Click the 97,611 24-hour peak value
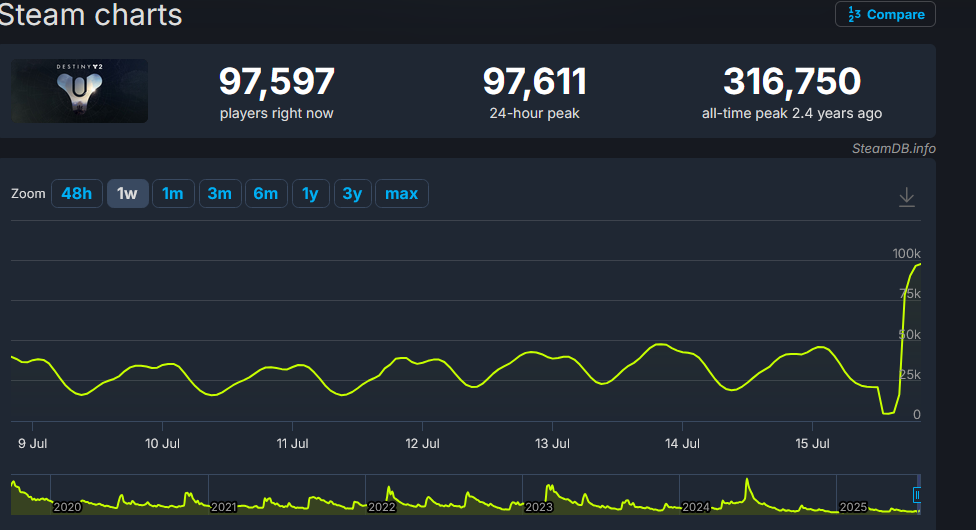976x530 pixels. 534,81
